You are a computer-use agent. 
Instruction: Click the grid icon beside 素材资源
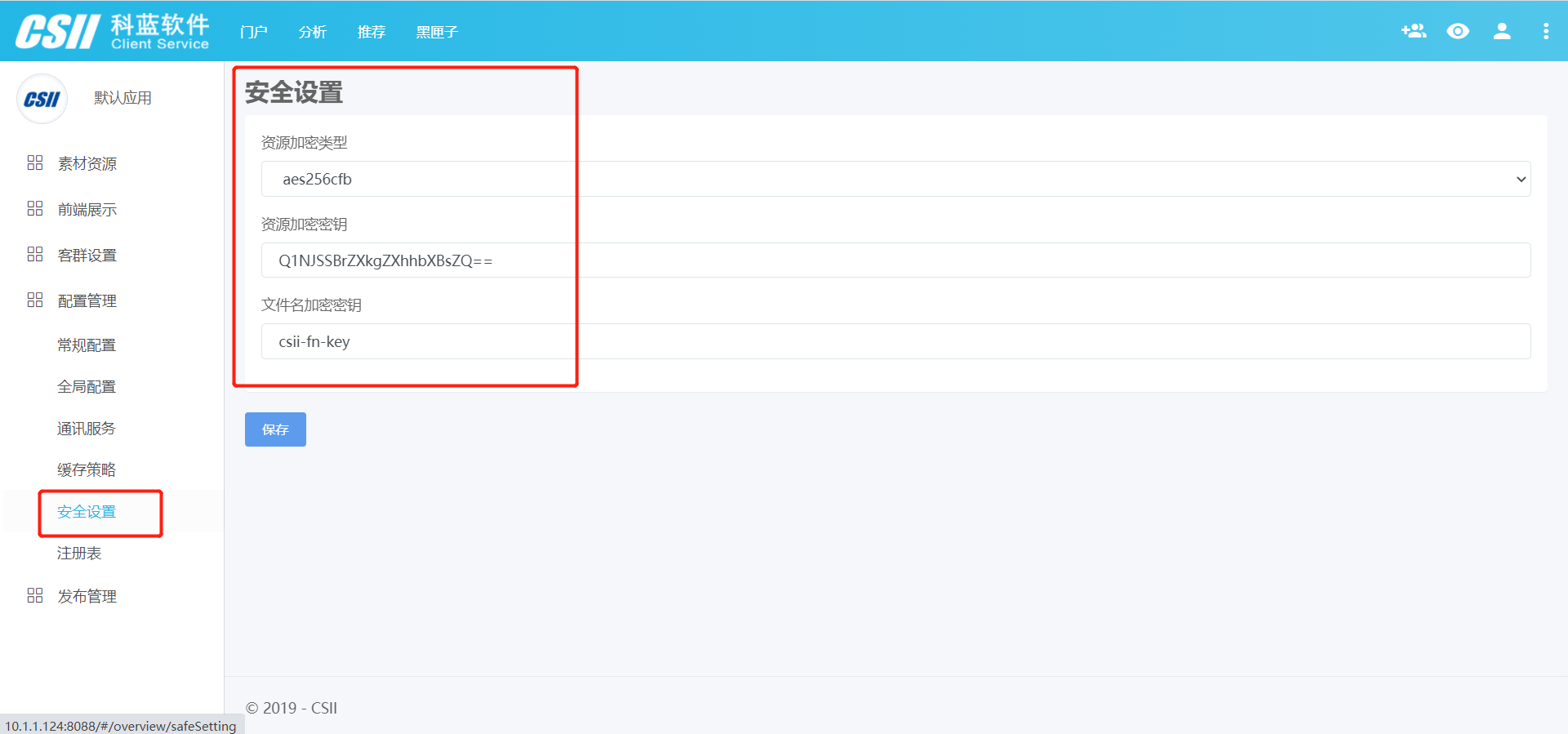[34, 162]
